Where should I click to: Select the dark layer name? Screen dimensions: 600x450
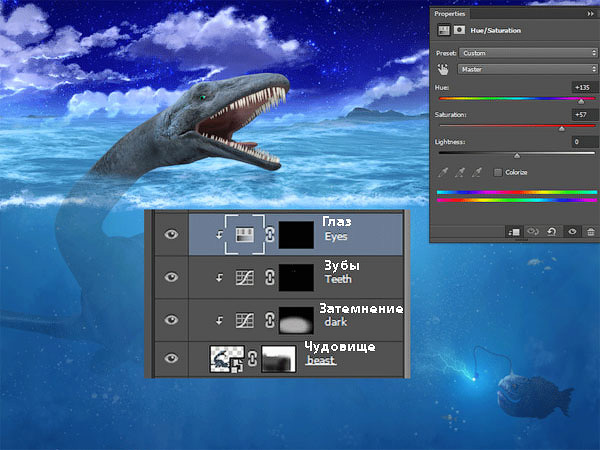[336, 322]
